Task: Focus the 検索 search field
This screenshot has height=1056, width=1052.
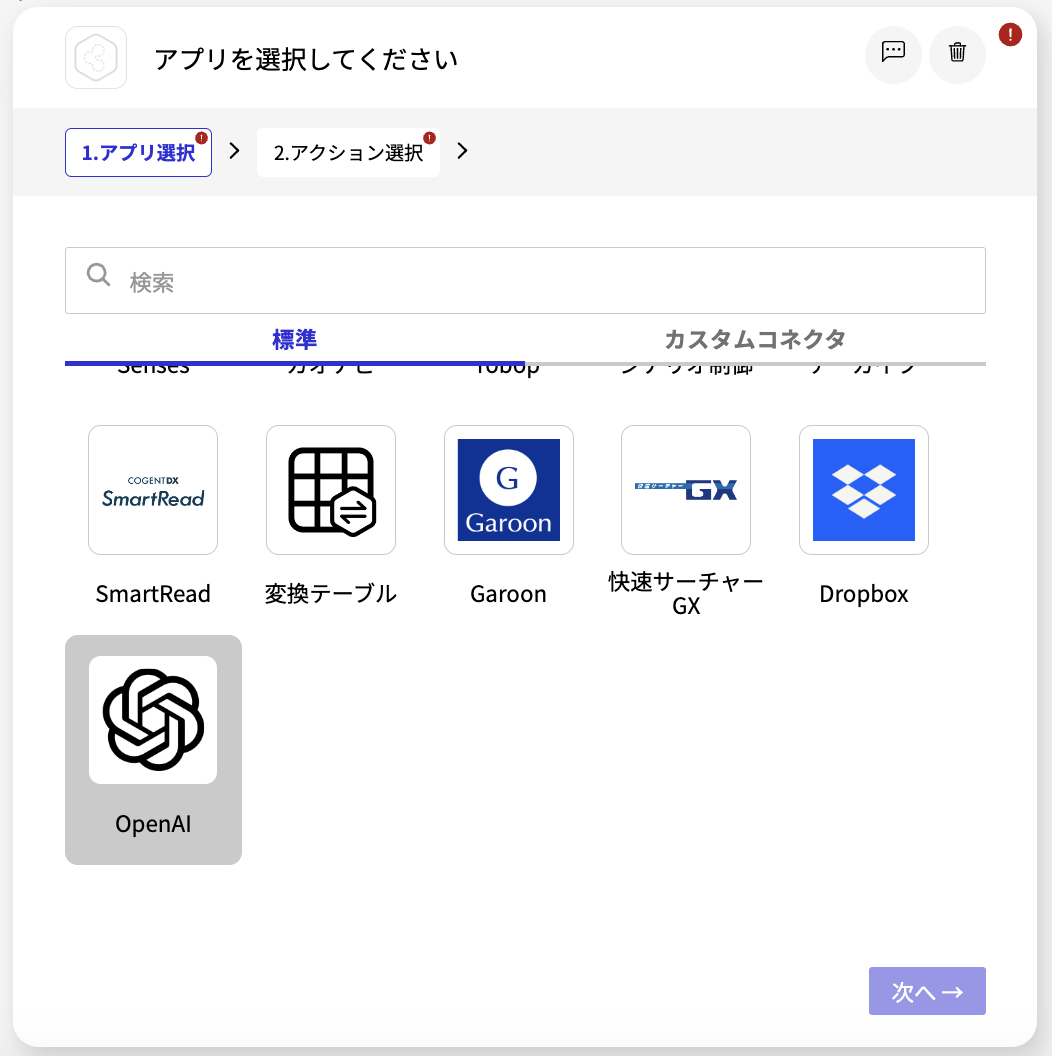Action: (525, 280)
